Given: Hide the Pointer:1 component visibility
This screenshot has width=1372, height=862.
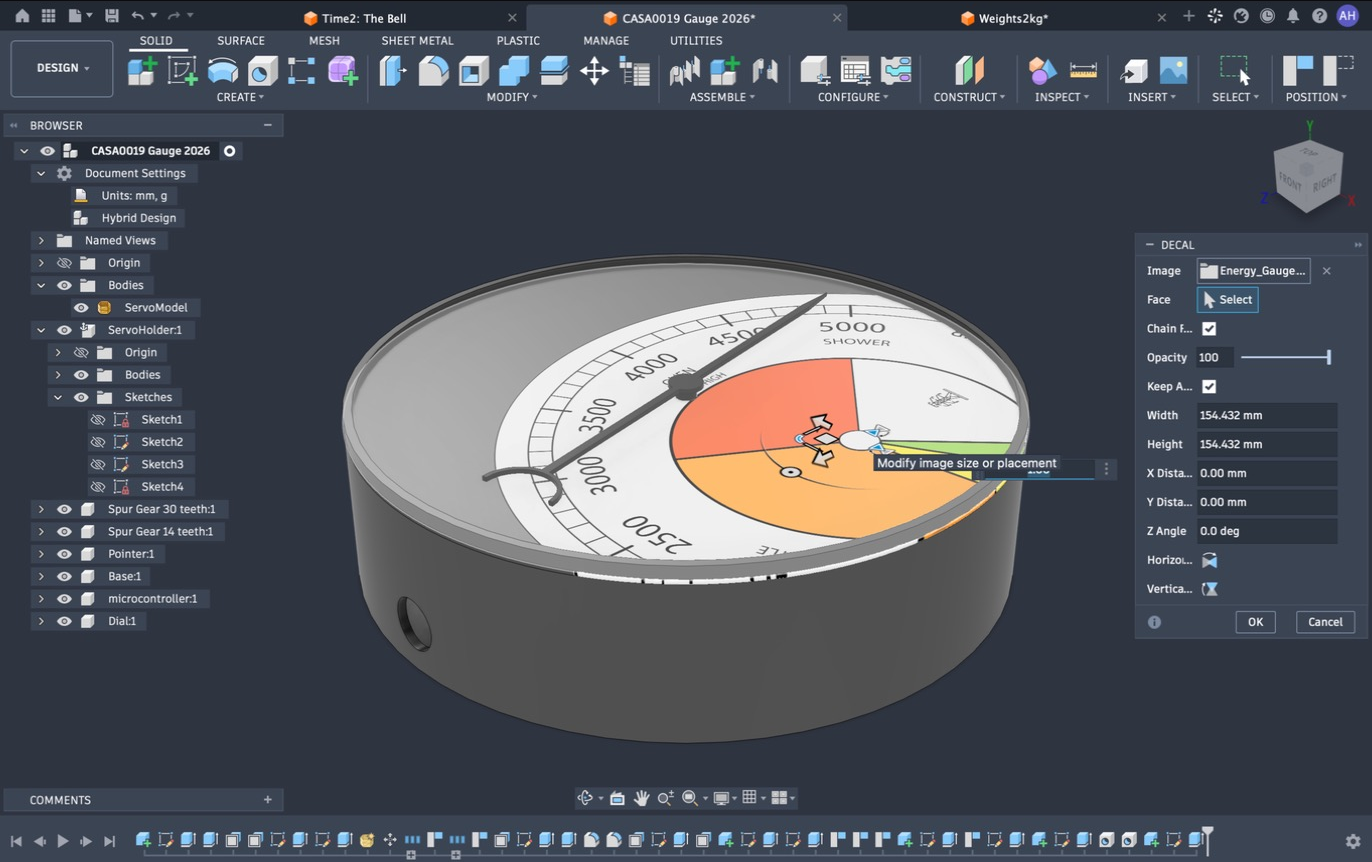Looking at the screenshot, I should pyautogui.click(x=64, y=554).
